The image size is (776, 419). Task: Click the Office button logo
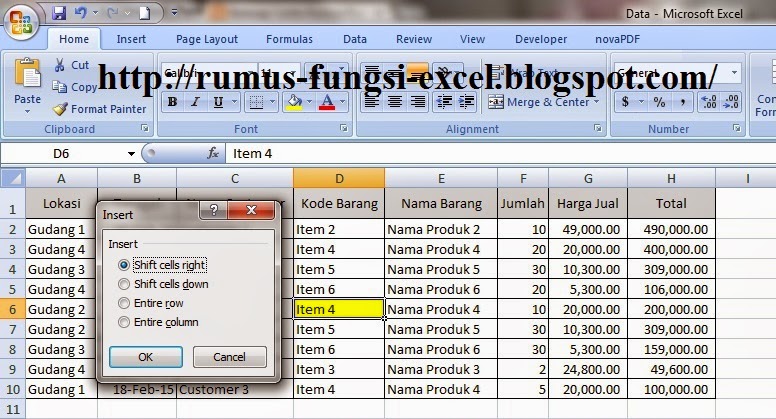click(21, 23)
